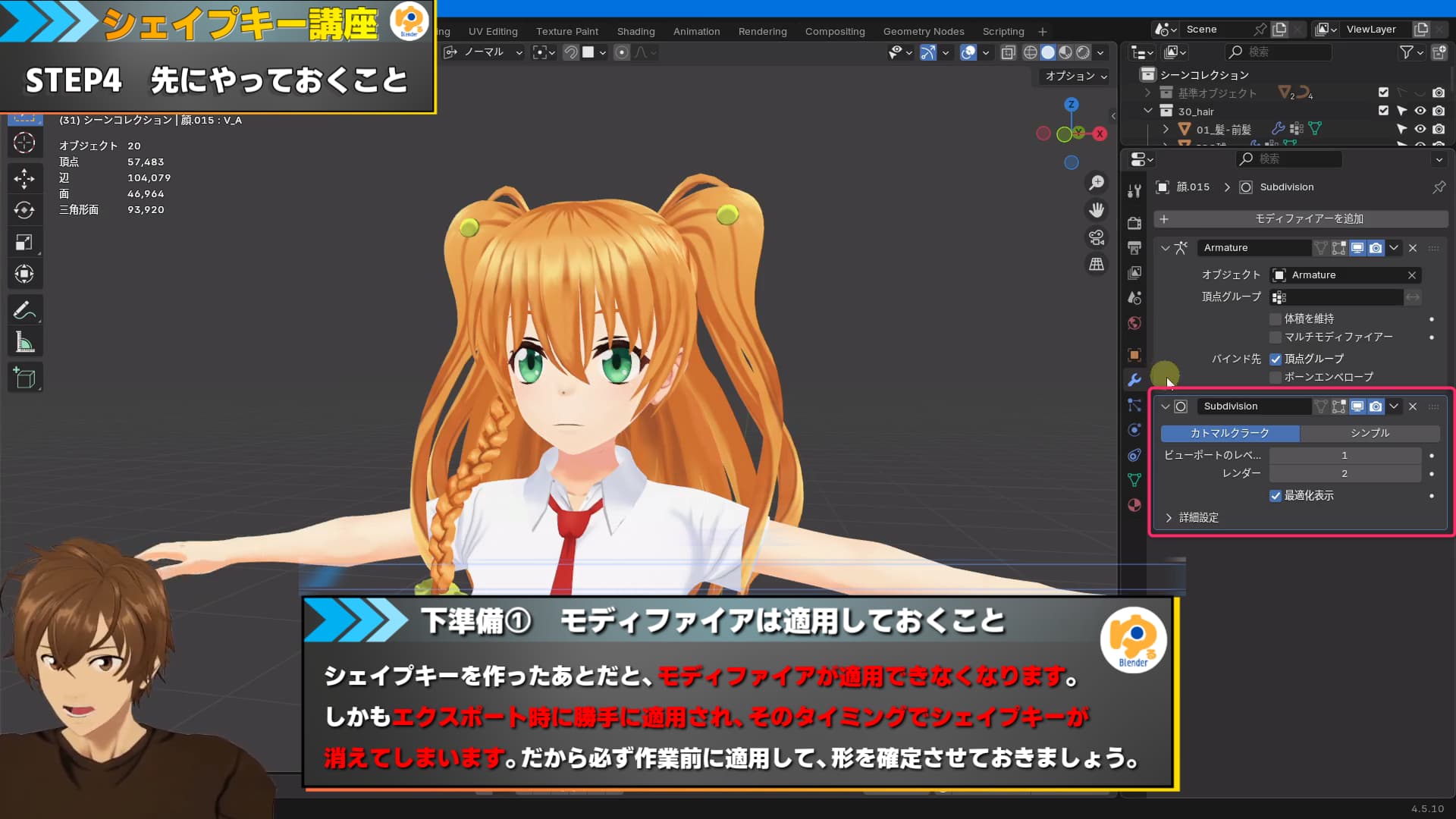Switch to Rendered viewport shading
Image resolution: width=1456 pixels, height=819 pixels.
[1083, 52]
